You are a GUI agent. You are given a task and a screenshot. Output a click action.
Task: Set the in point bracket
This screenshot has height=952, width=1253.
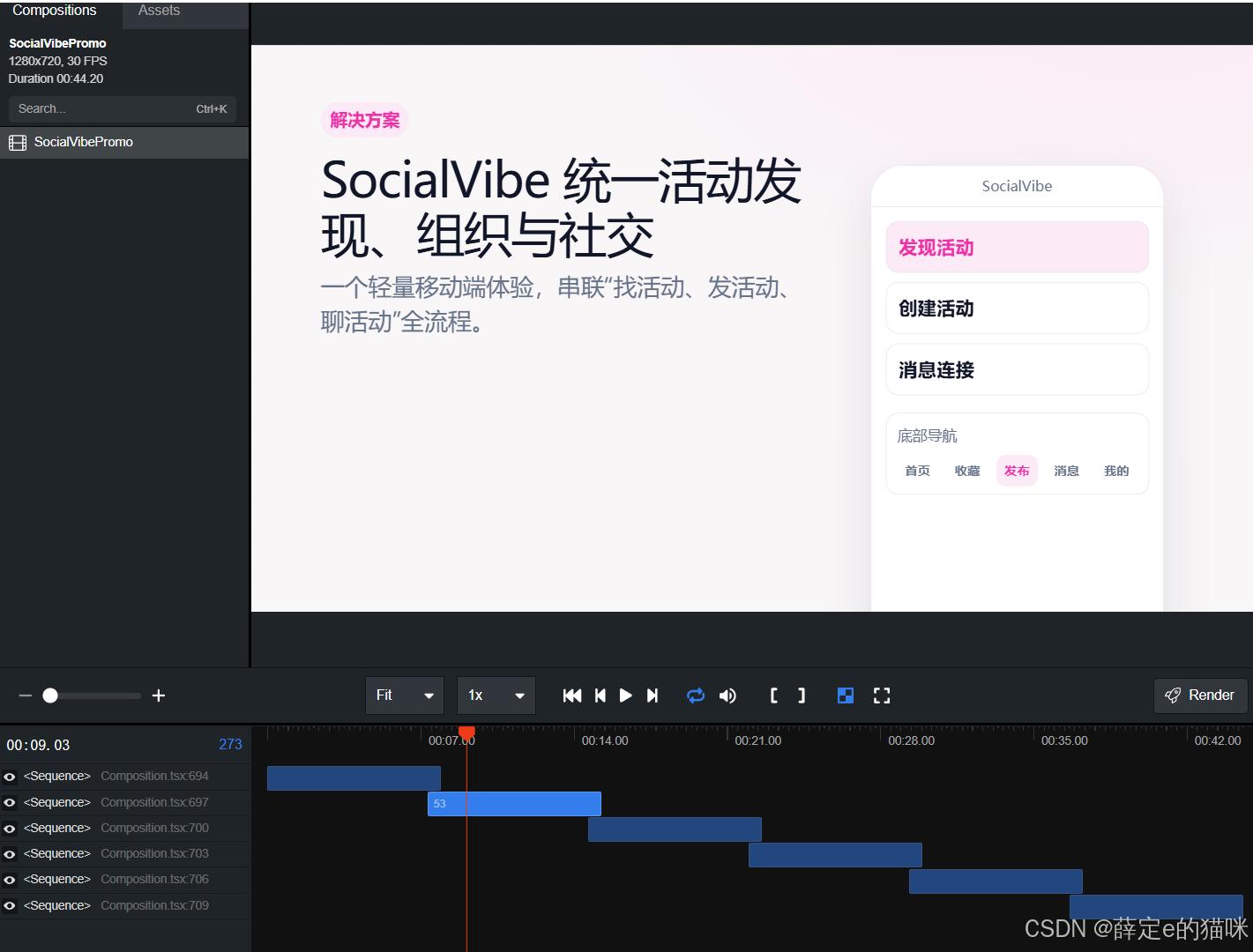773,695
